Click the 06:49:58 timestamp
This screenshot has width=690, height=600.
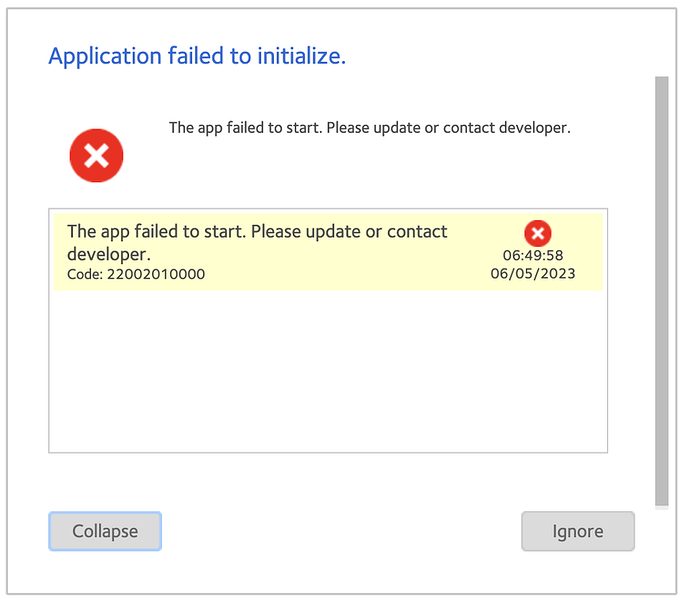point(533,256)
